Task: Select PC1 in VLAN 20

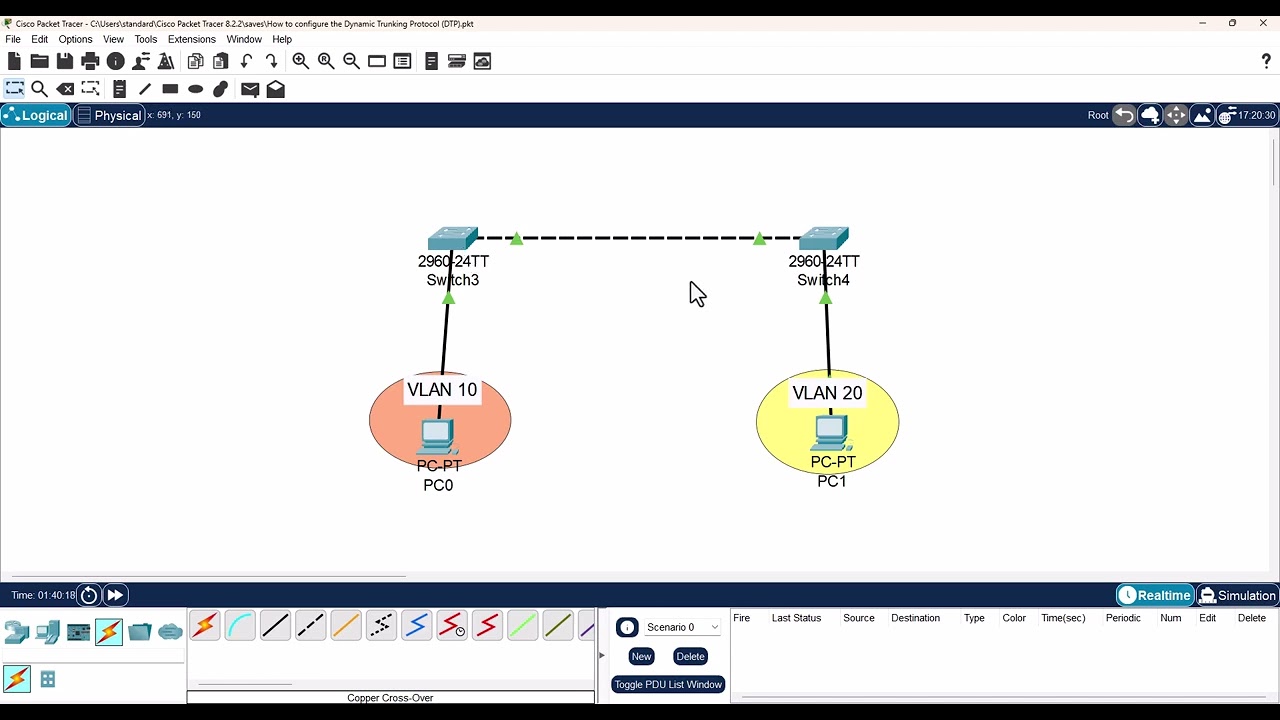Action: (x=831, y=433)
